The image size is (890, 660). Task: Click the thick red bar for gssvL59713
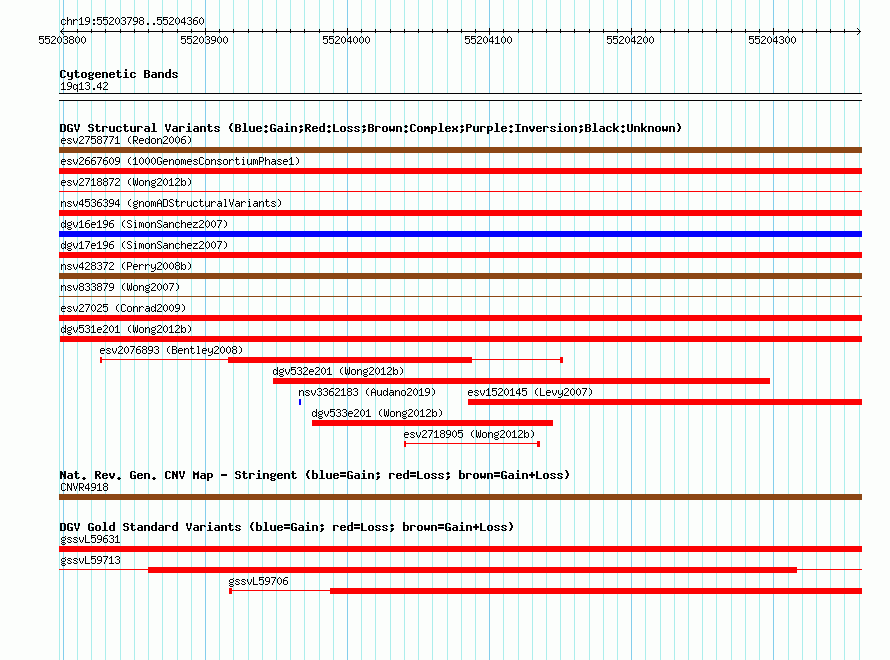(472, 570)
